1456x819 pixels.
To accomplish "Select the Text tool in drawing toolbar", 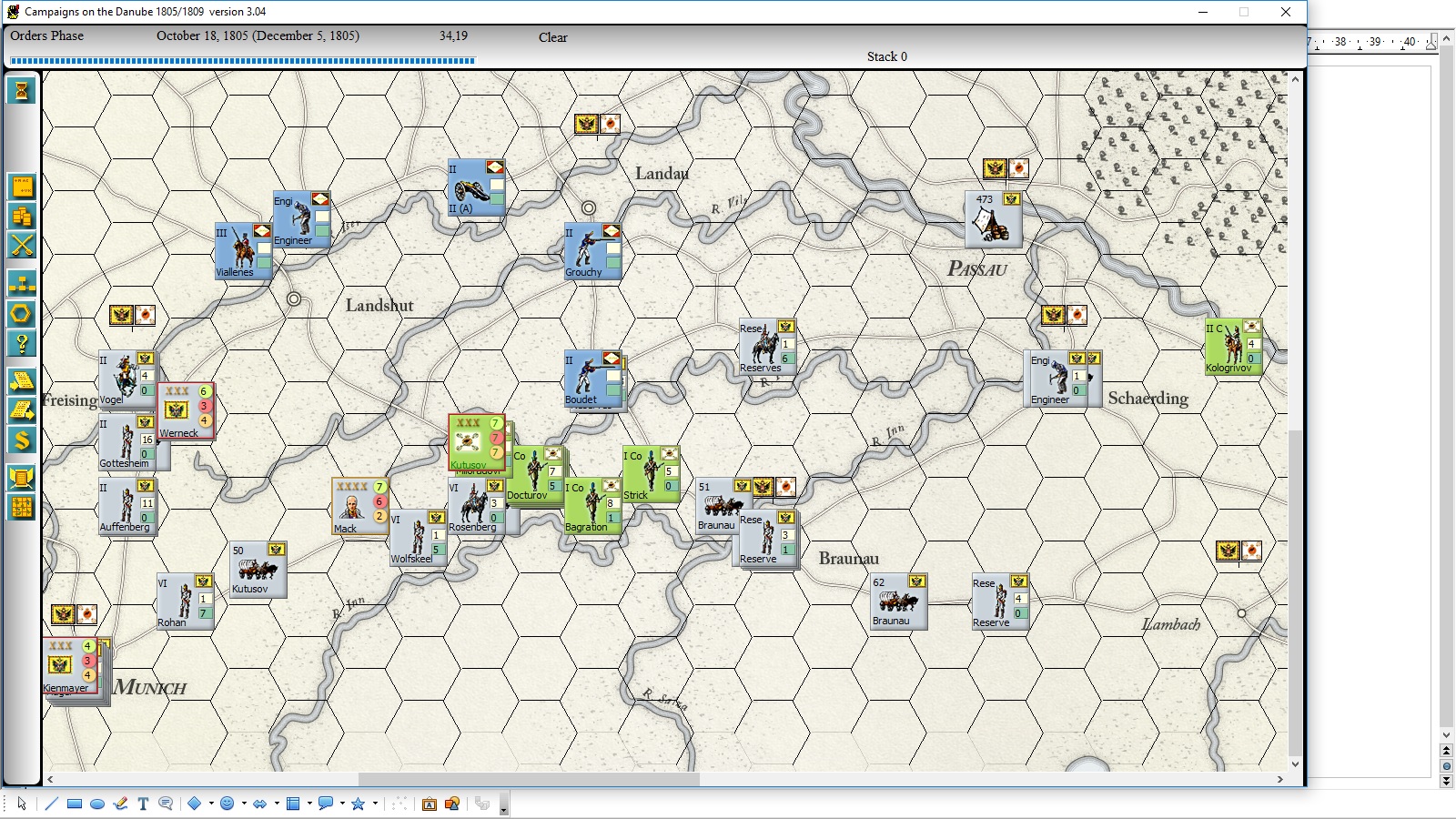I will (143, 804).
